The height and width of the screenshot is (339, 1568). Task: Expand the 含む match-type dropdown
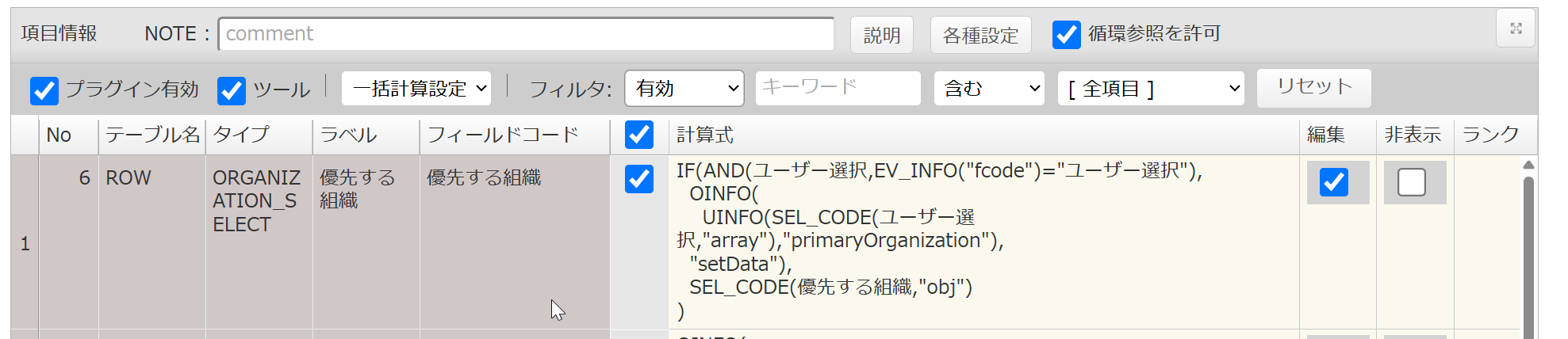click(989, 89)
